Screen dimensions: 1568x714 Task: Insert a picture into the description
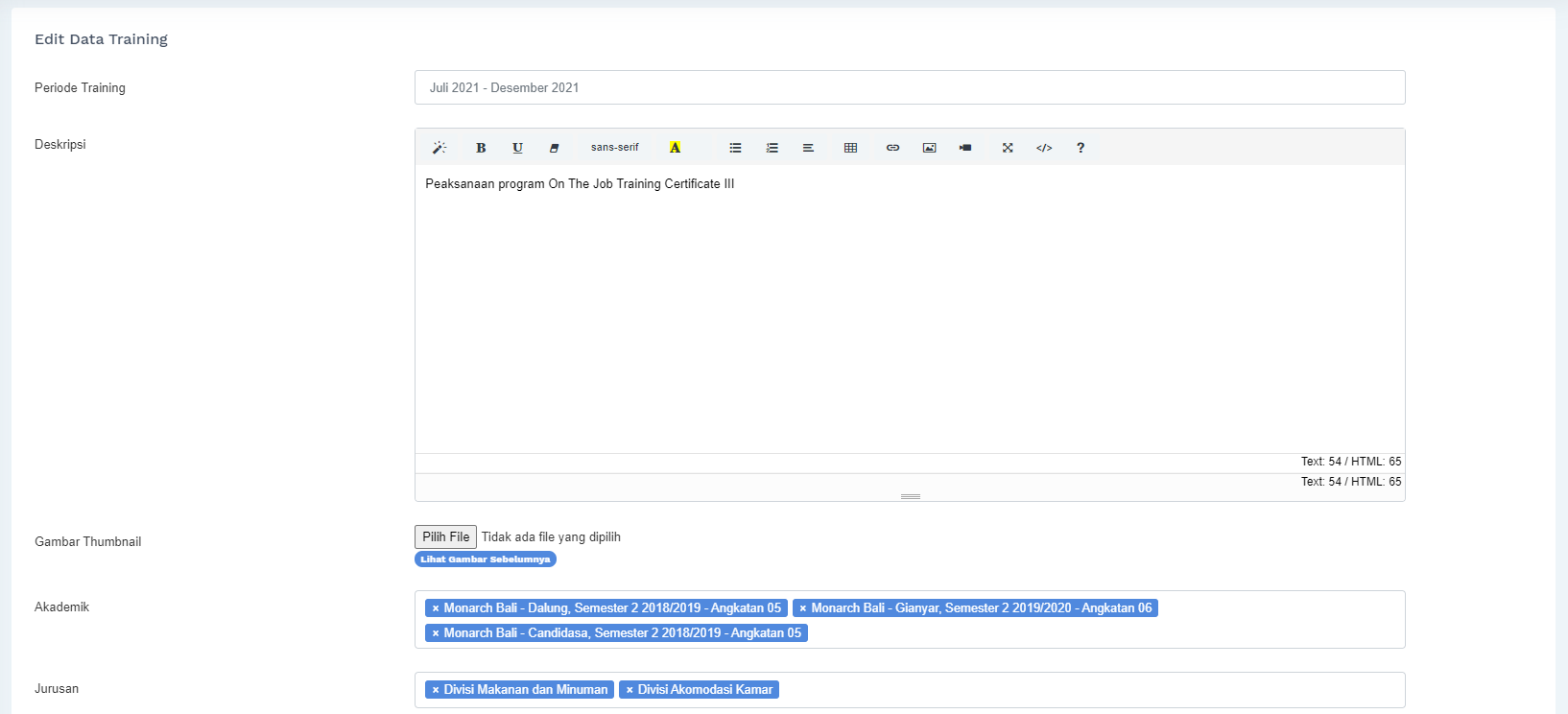(x=929, y=148)
